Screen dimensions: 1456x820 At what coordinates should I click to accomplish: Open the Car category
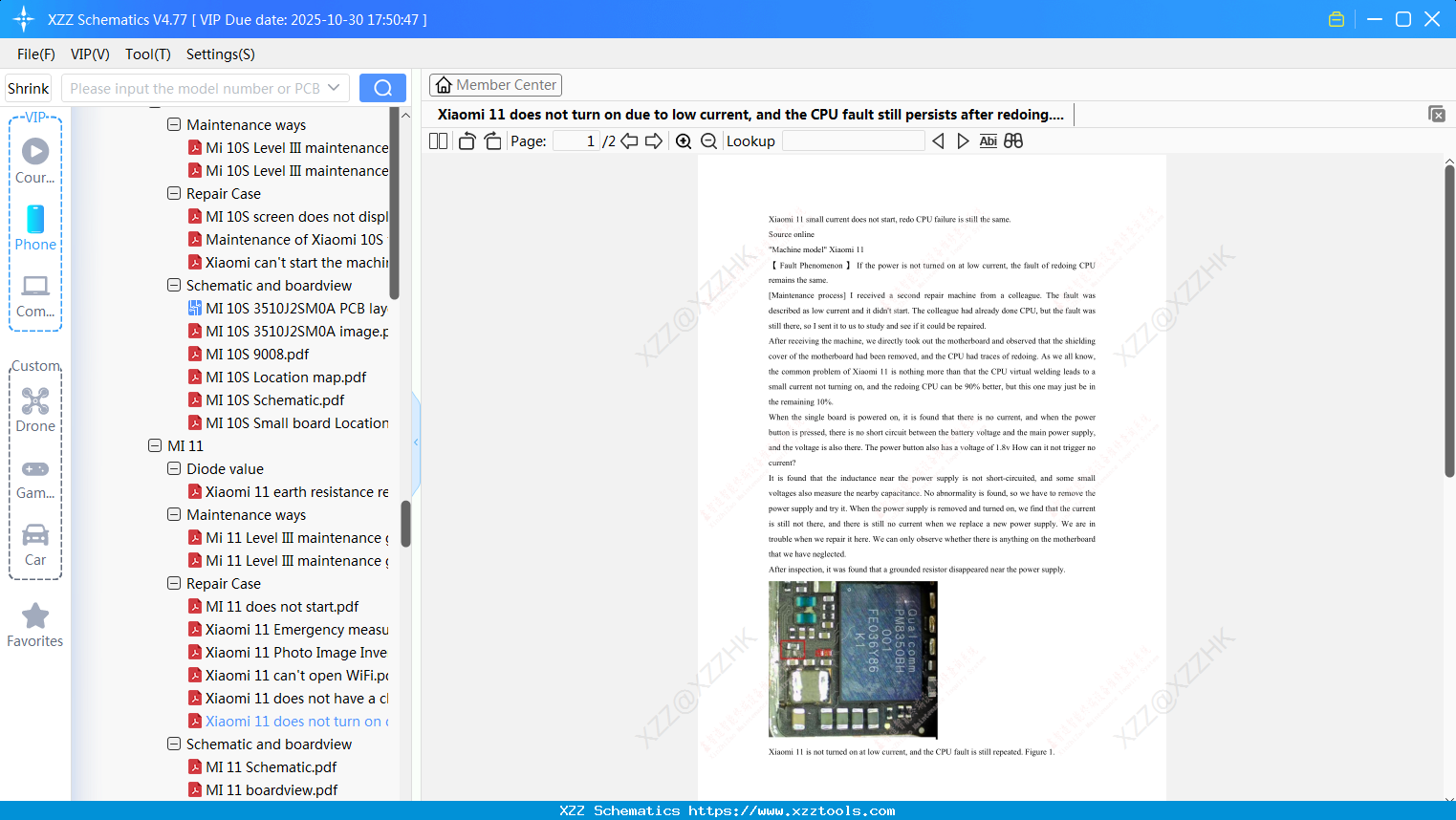pos(35,545)
